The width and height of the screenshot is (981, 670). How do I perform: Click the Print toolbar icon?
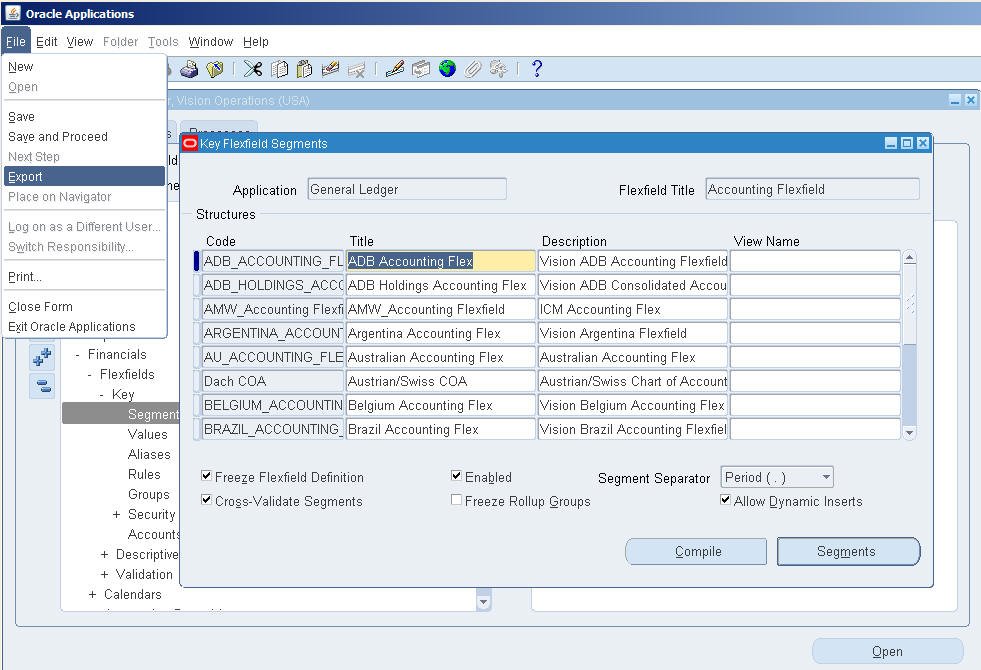(x=189, y=69)
